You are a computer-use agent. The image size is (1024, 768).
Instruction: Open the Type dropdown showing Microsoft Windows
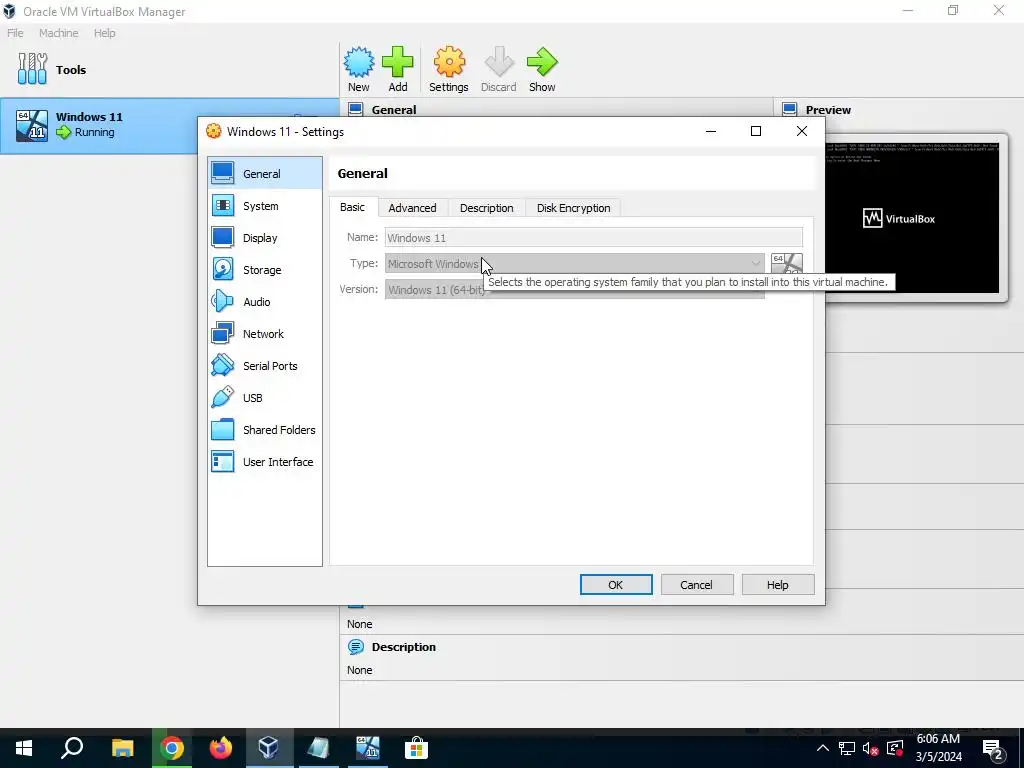coord(575,263)
